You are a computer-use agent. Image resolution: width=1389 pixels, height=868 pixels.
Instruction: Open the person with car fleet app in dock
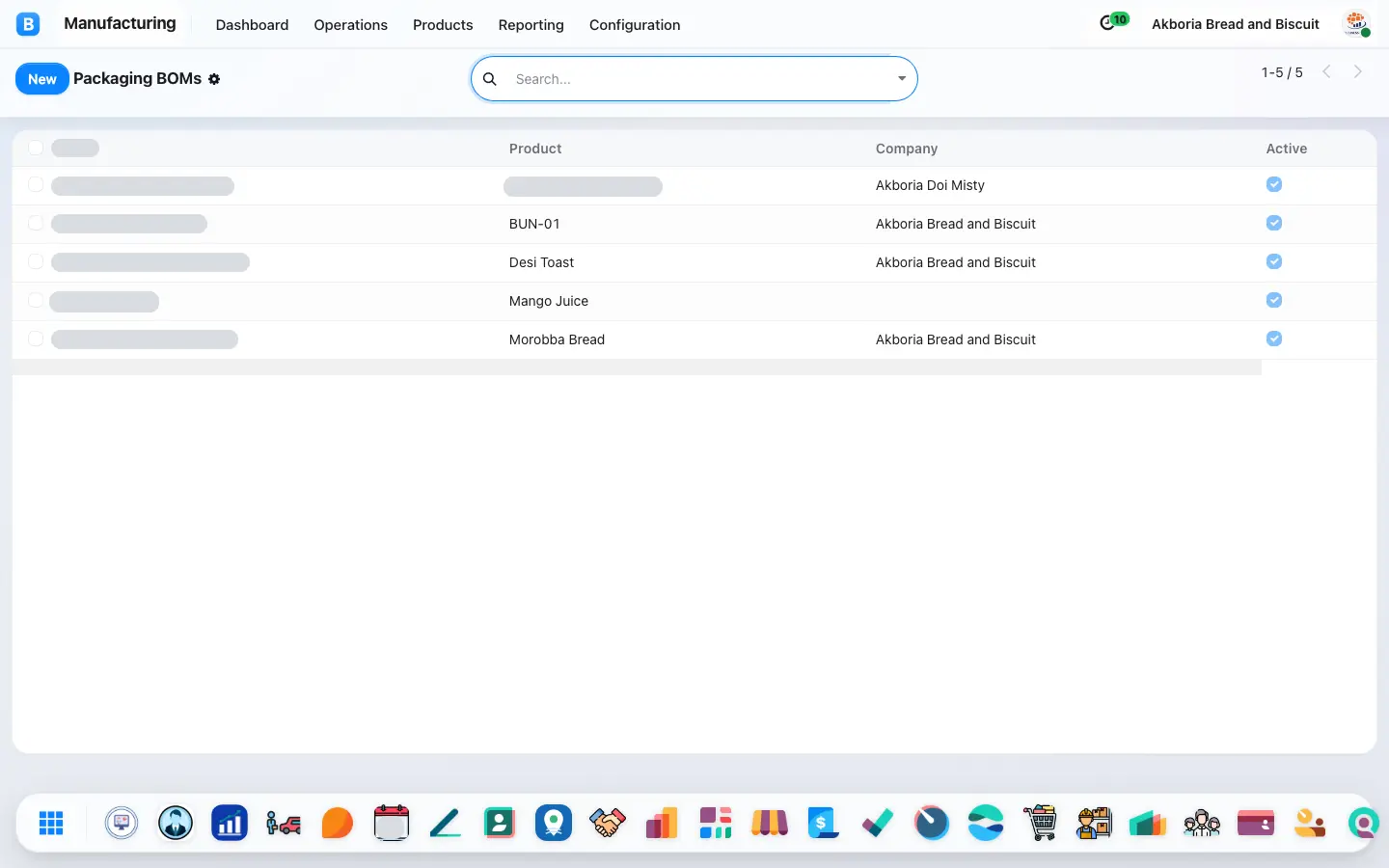click(x=284, y=823)
